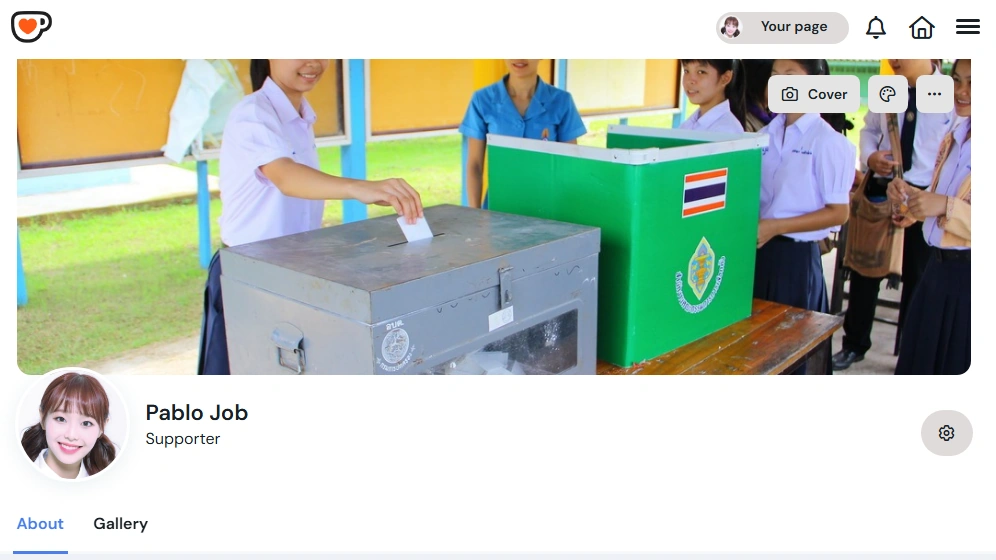Click the green emblem on voting booth
The width and height of the screenshot is (996, 560).
[701, 274]
